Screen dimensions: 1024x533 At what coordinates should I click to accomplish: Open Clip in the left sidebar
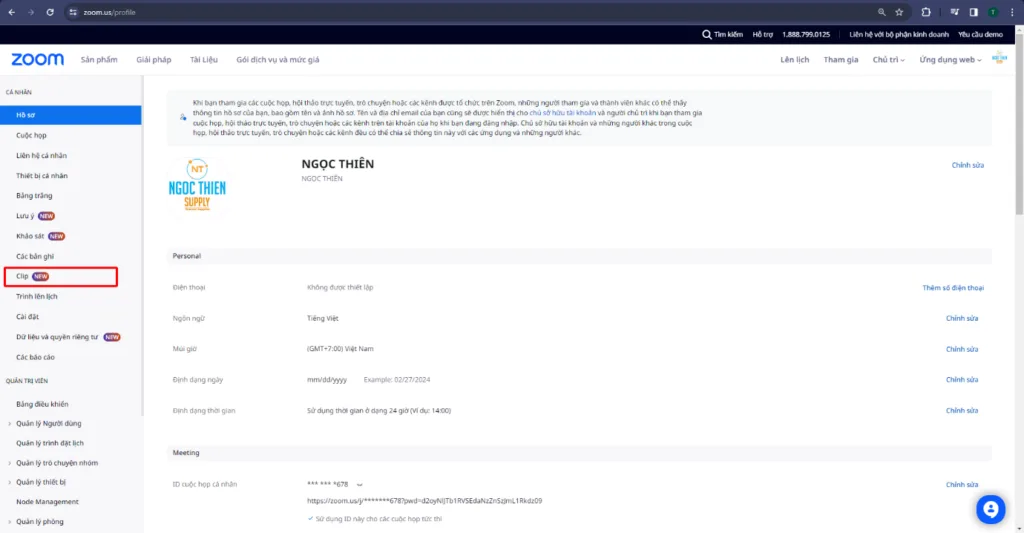click(x=22, y=275)
